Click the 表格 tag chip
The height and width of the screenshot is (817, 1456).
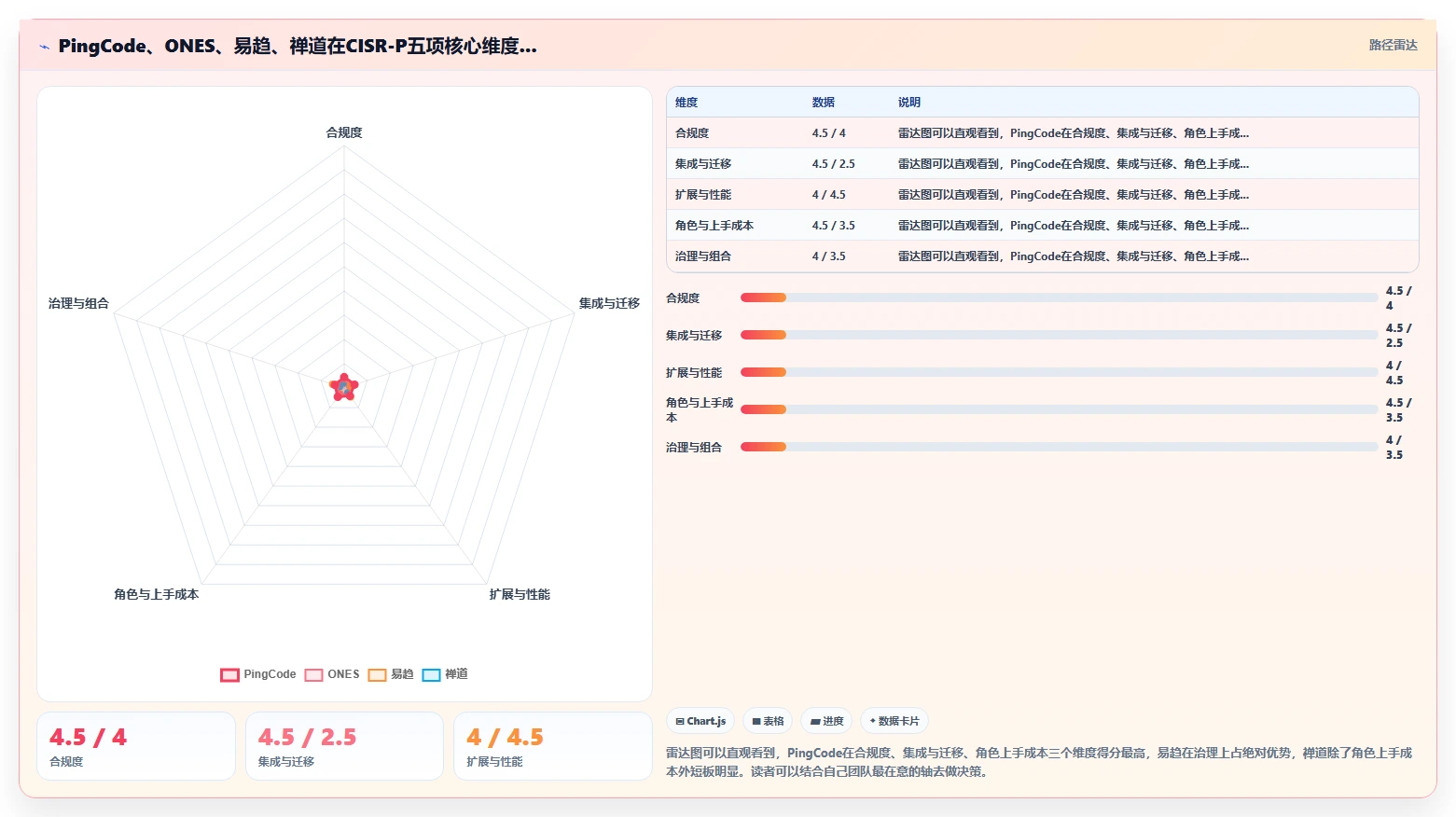pyautogui.click(x=768, y=721)
